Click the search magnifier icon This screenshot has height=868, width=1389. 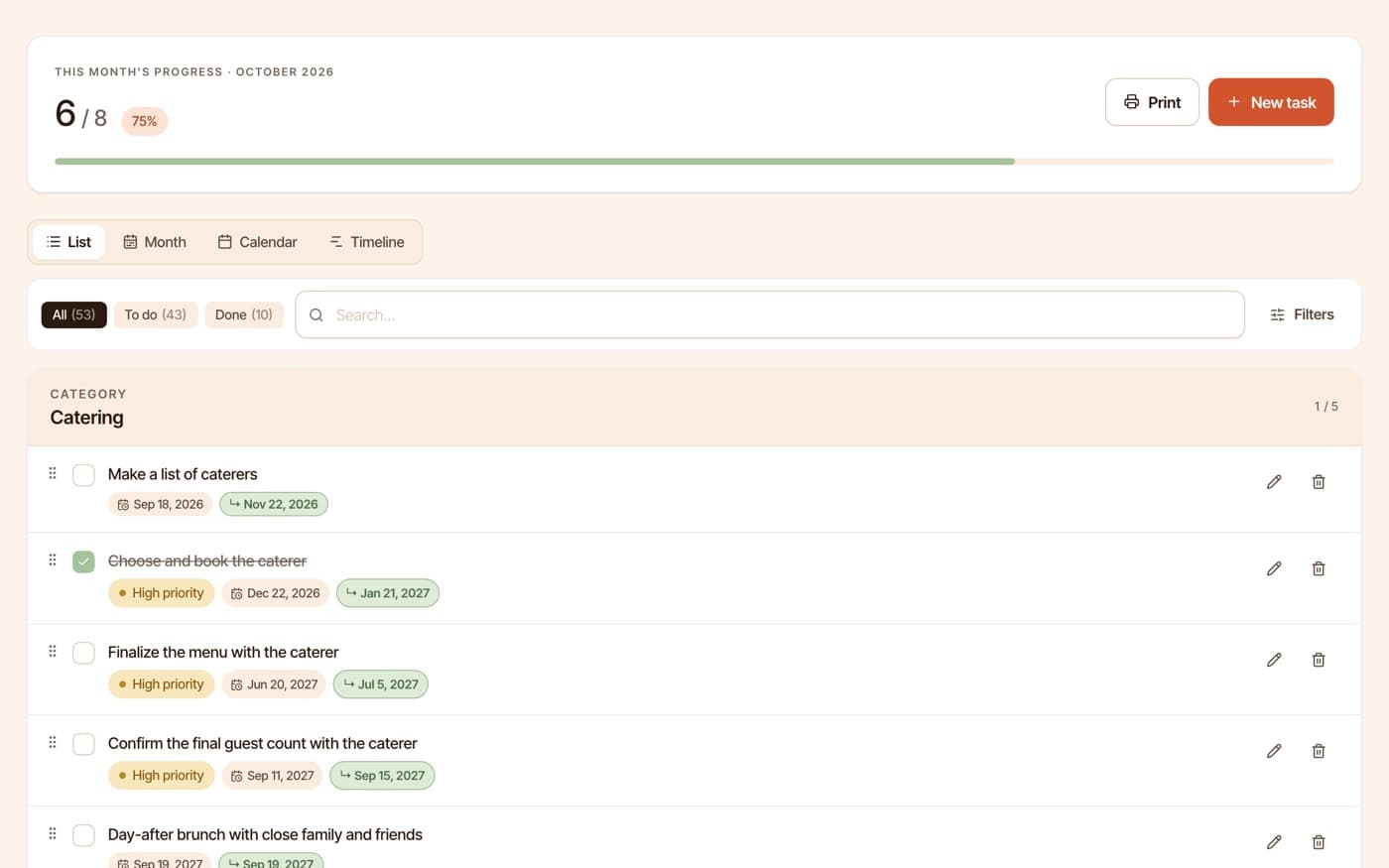pos(316,315)
